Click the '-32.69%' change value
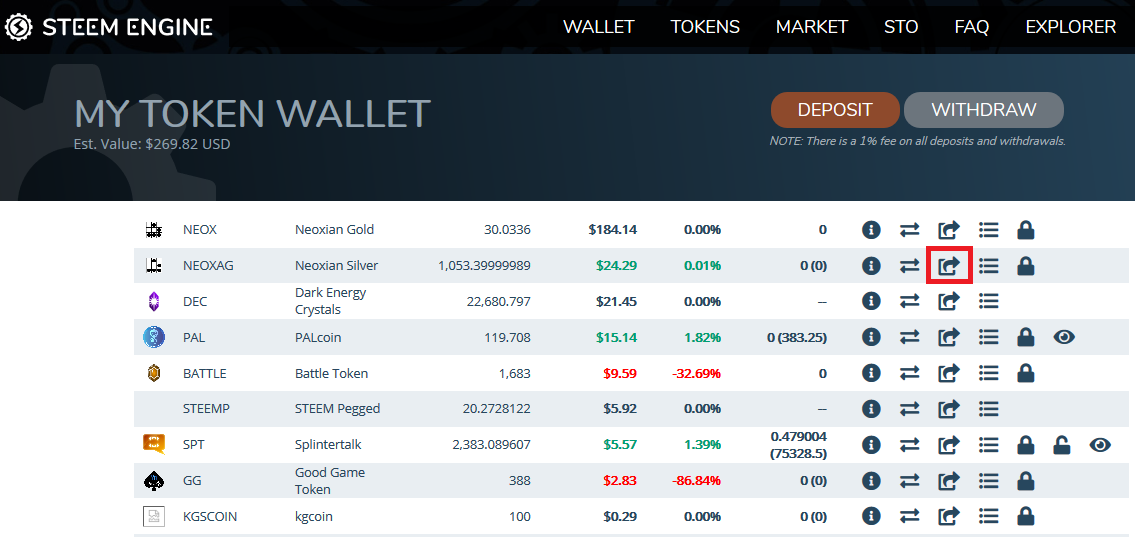1135x537 pixels. coord(696,373)
